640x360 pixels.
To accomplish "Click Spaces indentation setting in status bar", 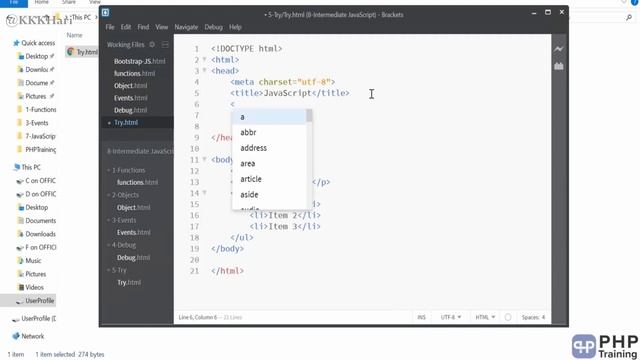I will (533, 317).
